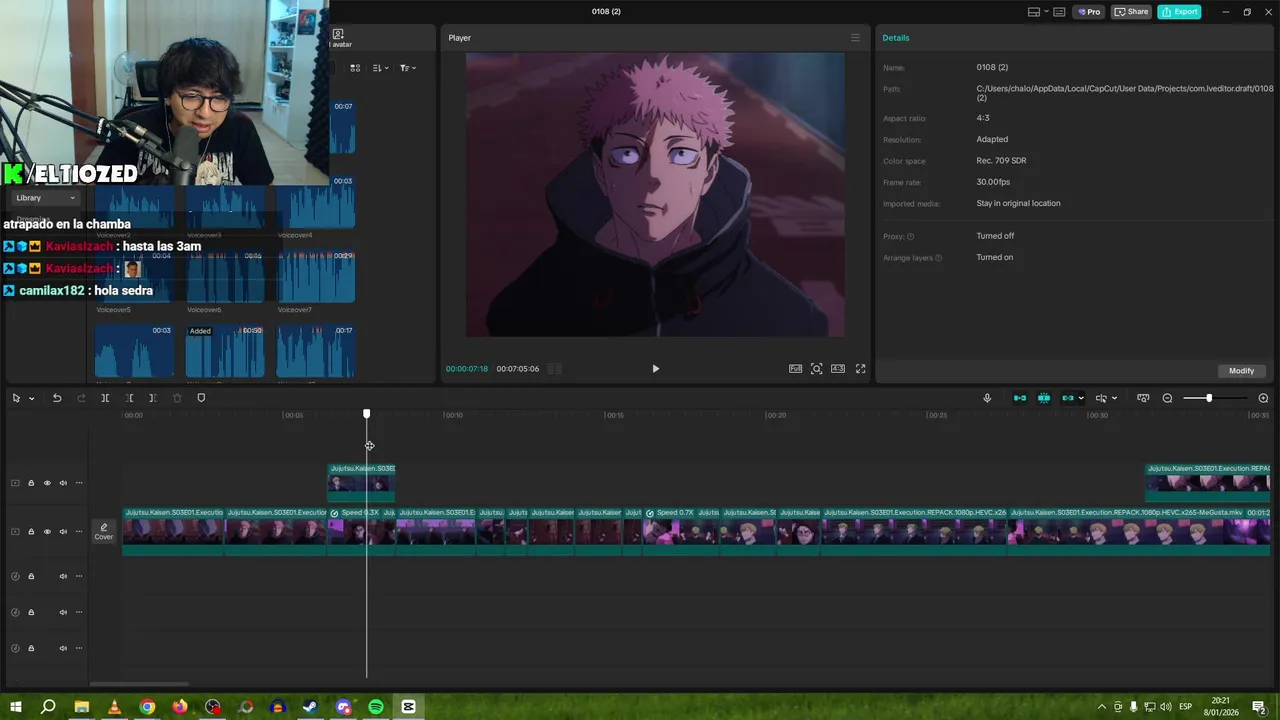Hide the upper video track
This screenshot has width=1280, height=720.
click(47, 483)
